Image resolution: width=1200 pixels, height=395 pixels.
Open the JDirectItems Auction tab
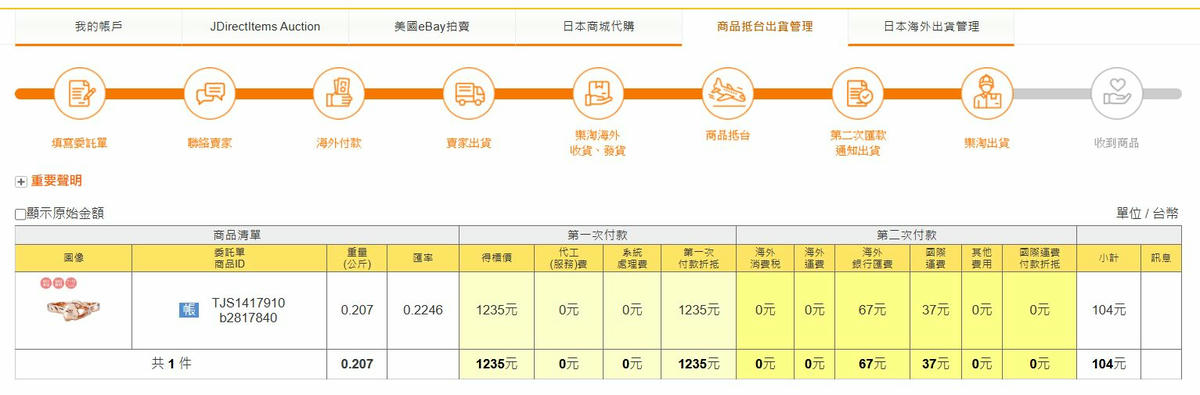click(x=265, y=27)
